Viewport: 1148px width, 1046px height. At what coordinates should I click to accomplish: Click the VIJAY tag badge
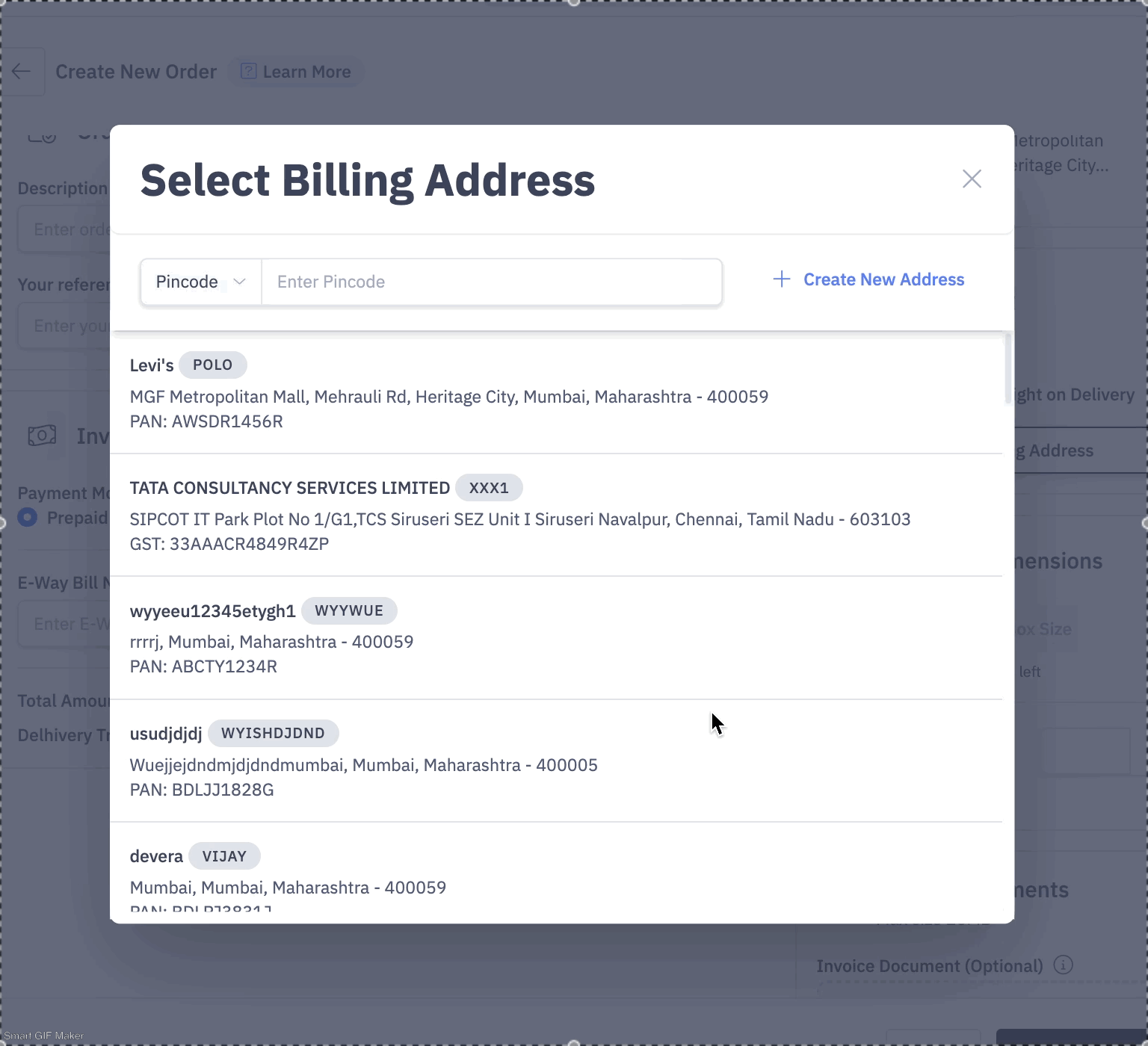(x=224, y=856)
